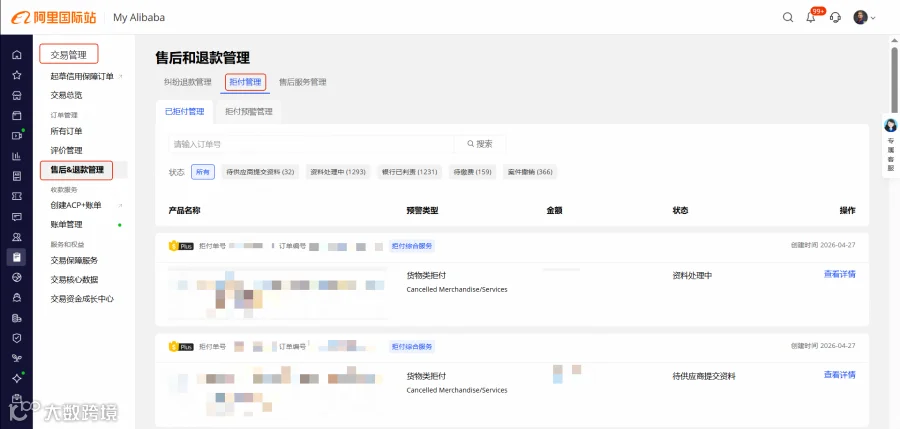Open the notification bell with 99+ badge
Viewport: 900px width, 429px height.
pos(811,17)
